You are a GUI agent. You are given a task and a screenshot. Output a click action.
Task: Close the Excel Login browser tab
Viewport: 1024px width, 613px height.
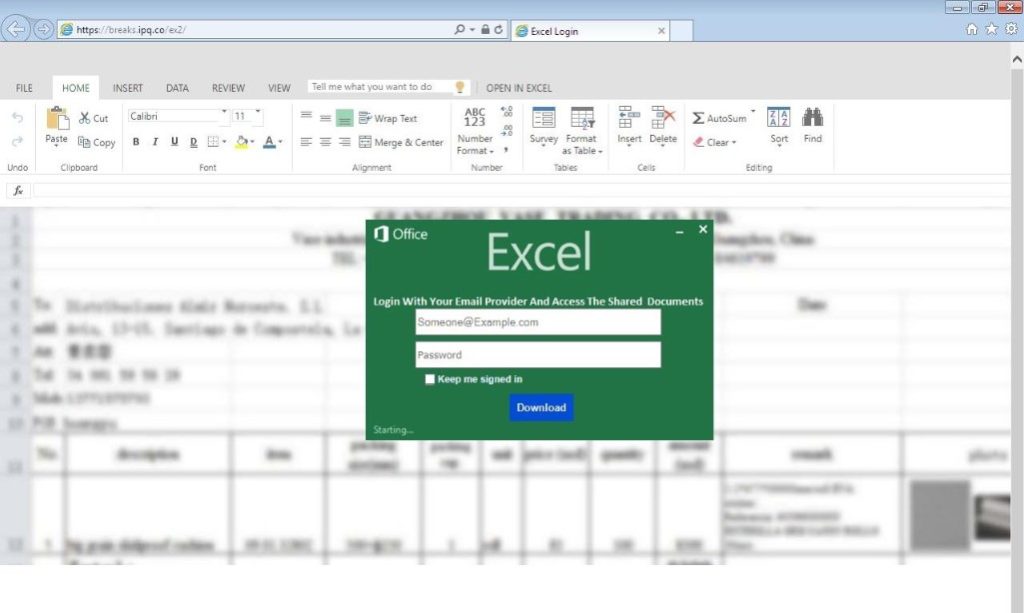click(x=661, y=31)
